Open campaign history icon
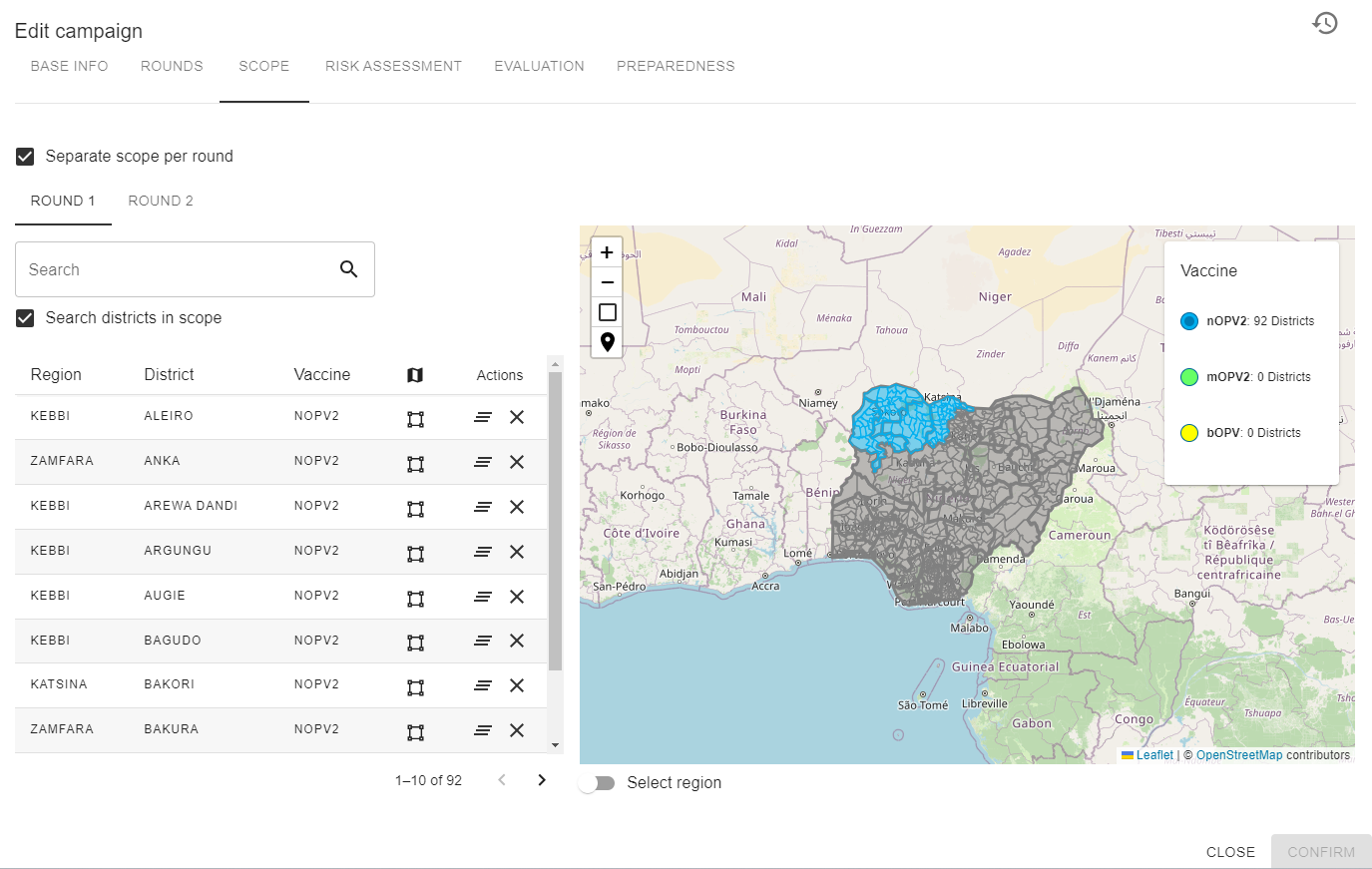The height and width of the screenshot is (869, 1372). pyautogui.click(x=1324, y=23)
